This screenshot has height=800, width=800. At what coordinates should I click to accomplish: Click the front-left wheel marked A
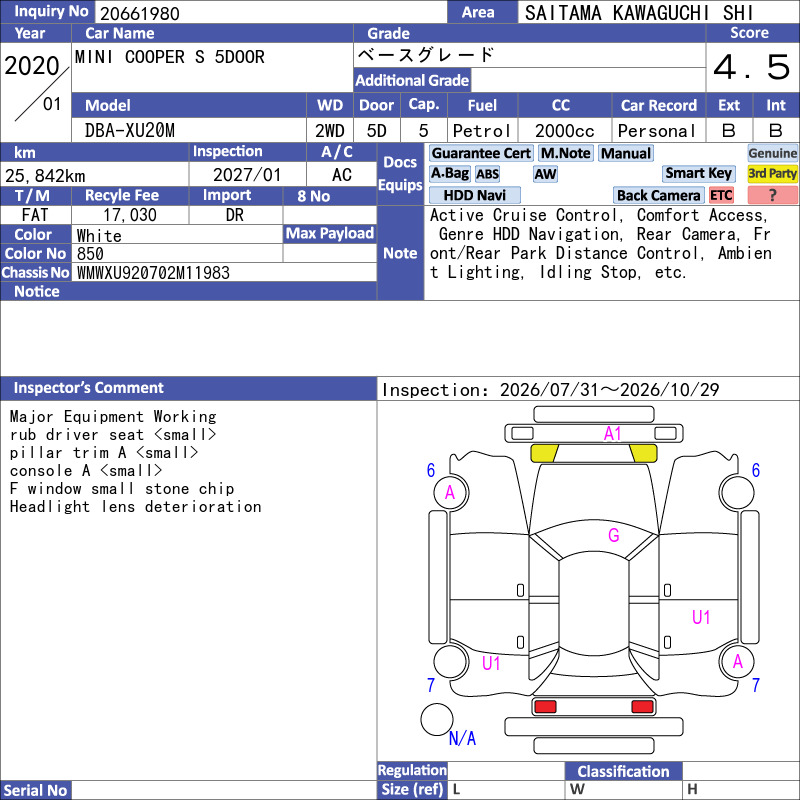point(451,492)
